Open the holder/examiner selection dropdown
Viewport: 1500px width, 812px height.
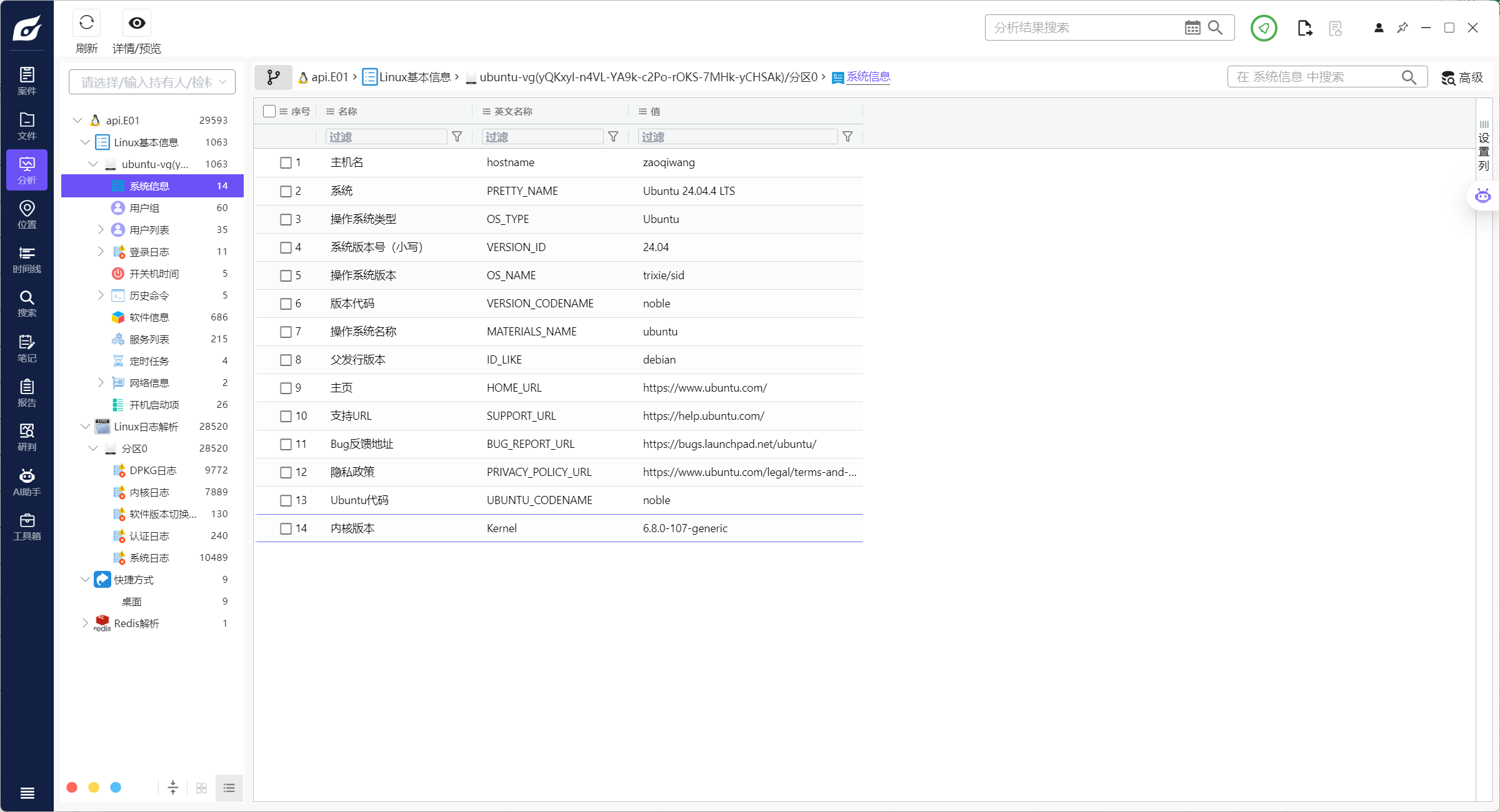(152, 82)
